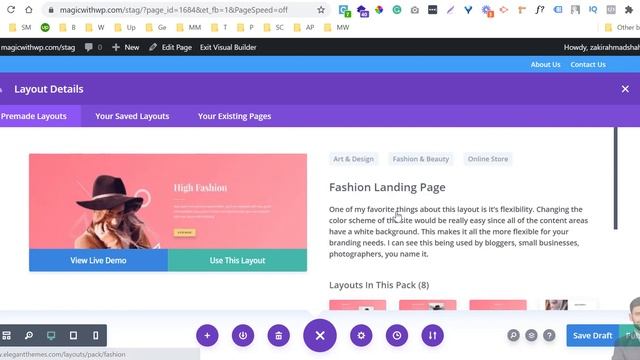Viewport: 640px width, 360px height.
Task: Click the Art & Design category tag
Action: [353, 159]
